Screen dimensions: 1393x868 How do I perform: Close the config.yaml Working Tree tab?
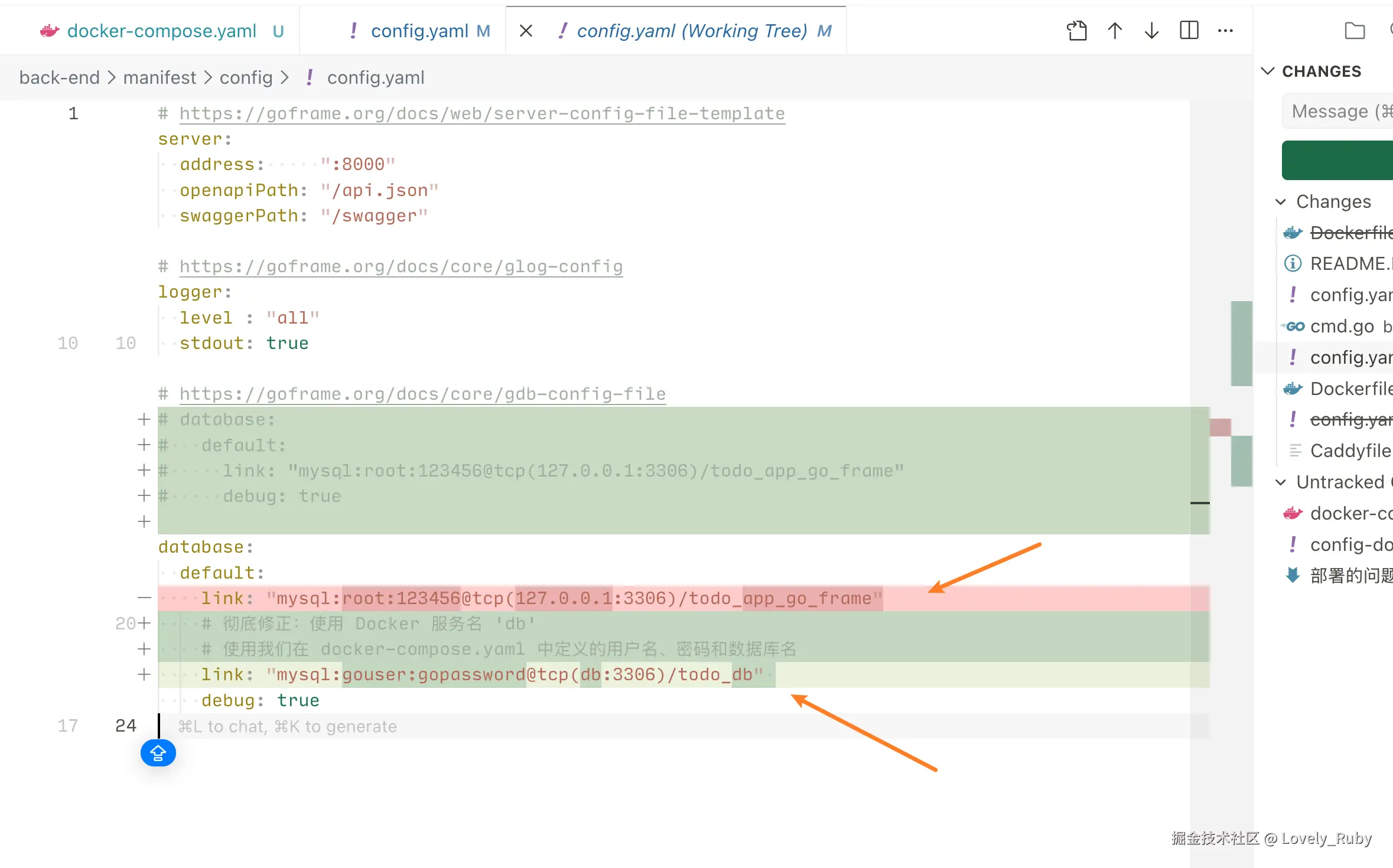(x=526, y=31)
